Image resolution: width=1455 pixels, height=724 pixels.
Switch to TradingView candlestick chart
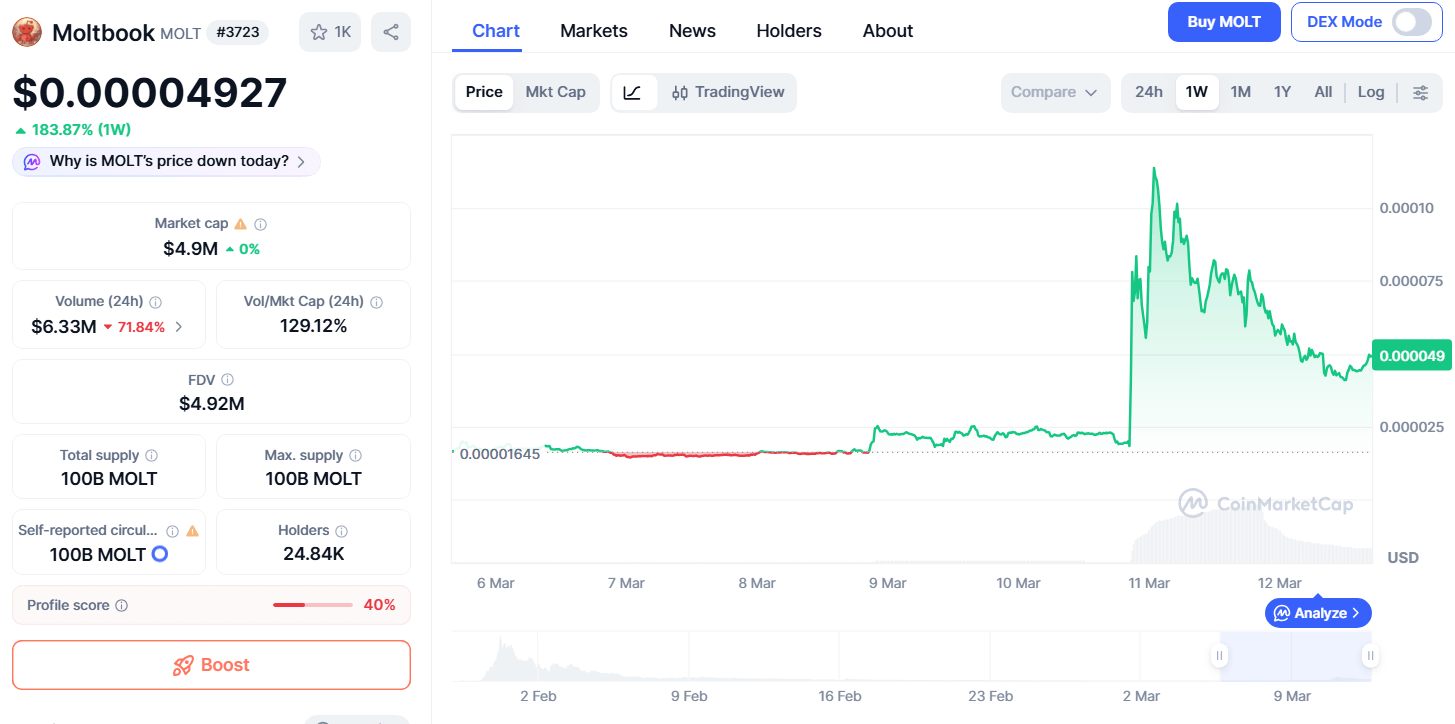click(728, 92)
